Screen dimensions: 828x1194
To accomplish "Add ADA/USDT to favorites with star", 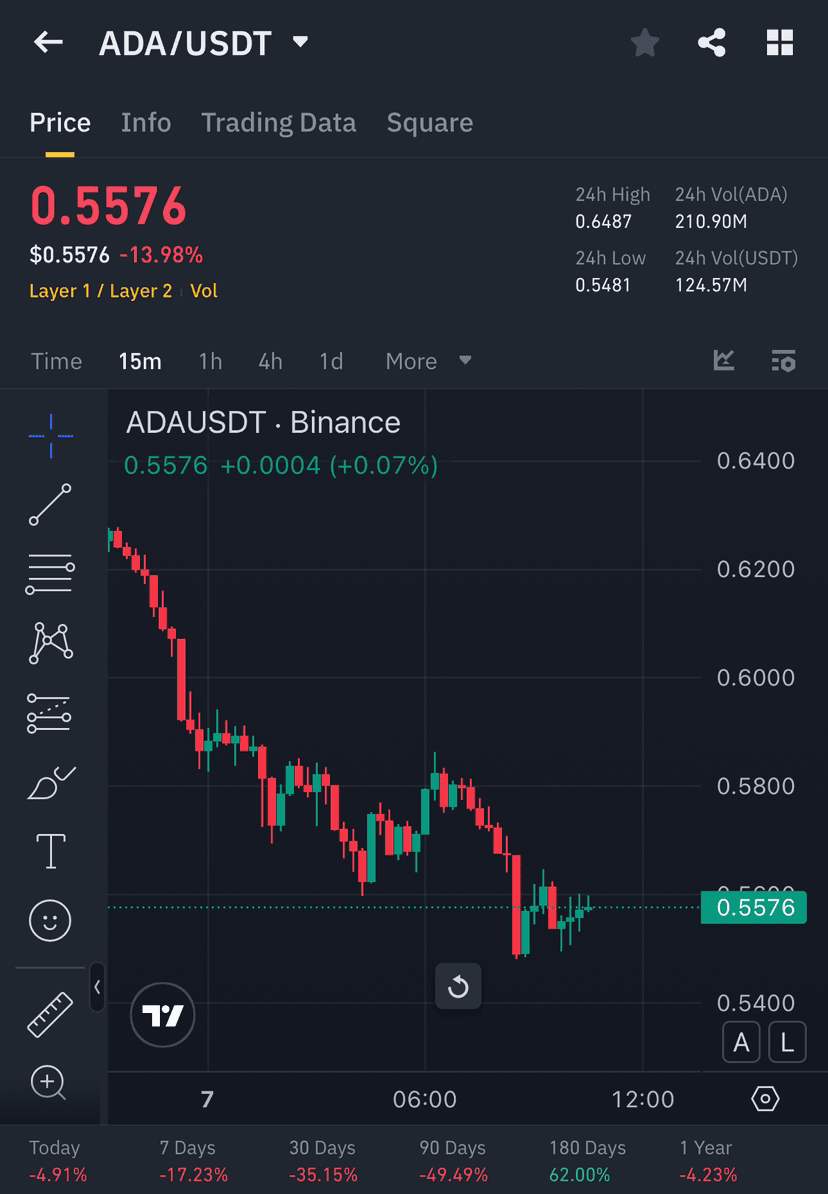I will (x=644, y=43).
